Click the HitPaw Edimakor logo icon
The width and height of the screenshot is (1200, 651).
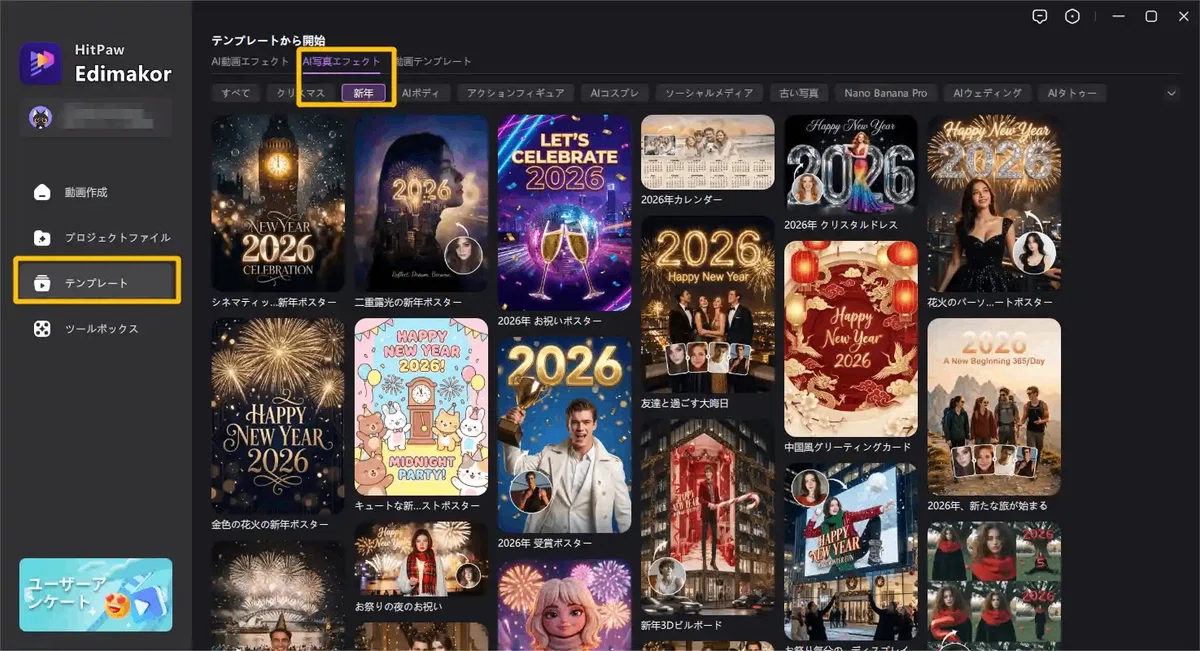41,65
